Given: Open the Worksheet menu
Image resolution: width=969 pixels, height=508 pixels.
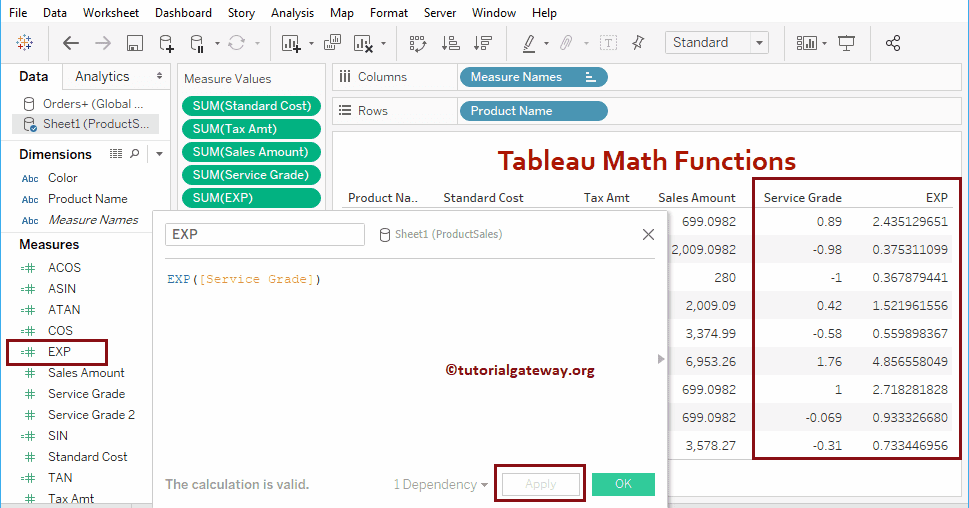Looking at the screenshot, I should (111, 12).
